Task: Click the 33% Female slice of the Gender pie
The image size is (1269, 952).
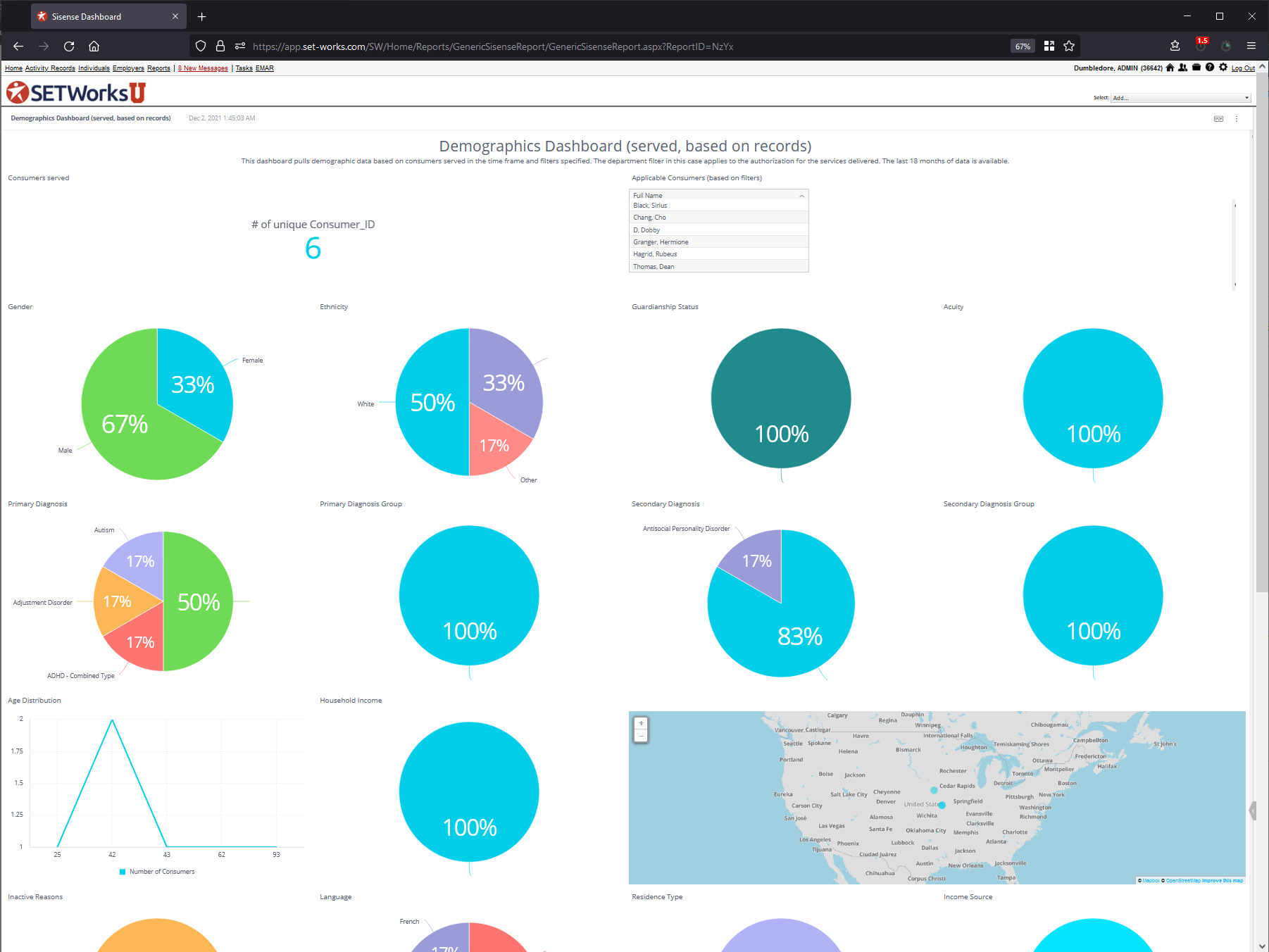Action: (194, 384)
